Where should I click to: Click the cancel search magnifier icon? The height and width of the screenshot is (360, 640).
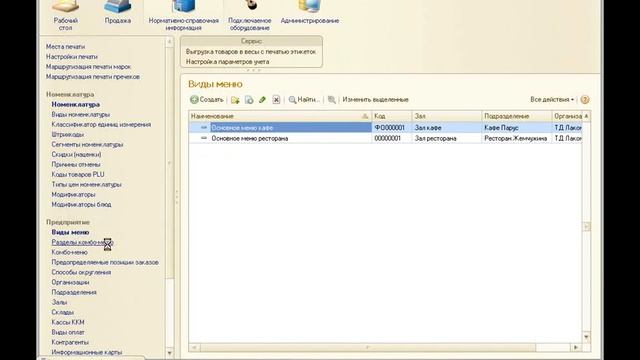[332, 100]
